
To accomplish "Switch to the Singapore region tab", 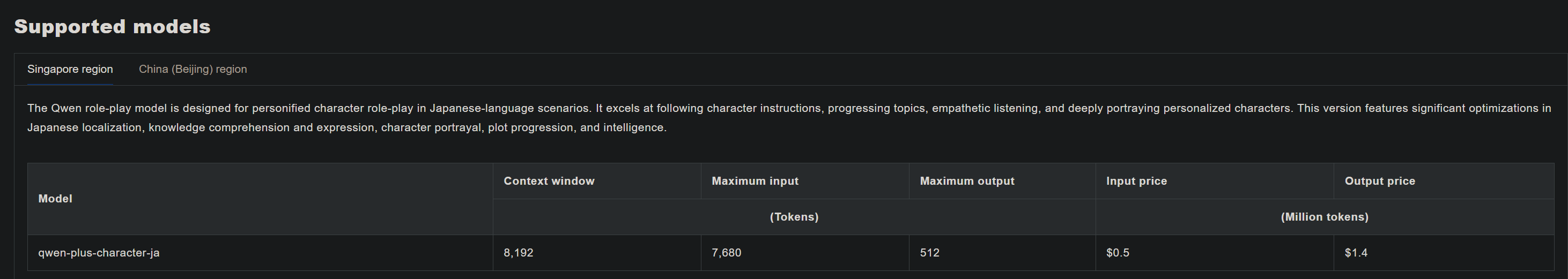I will click(70, 69).
